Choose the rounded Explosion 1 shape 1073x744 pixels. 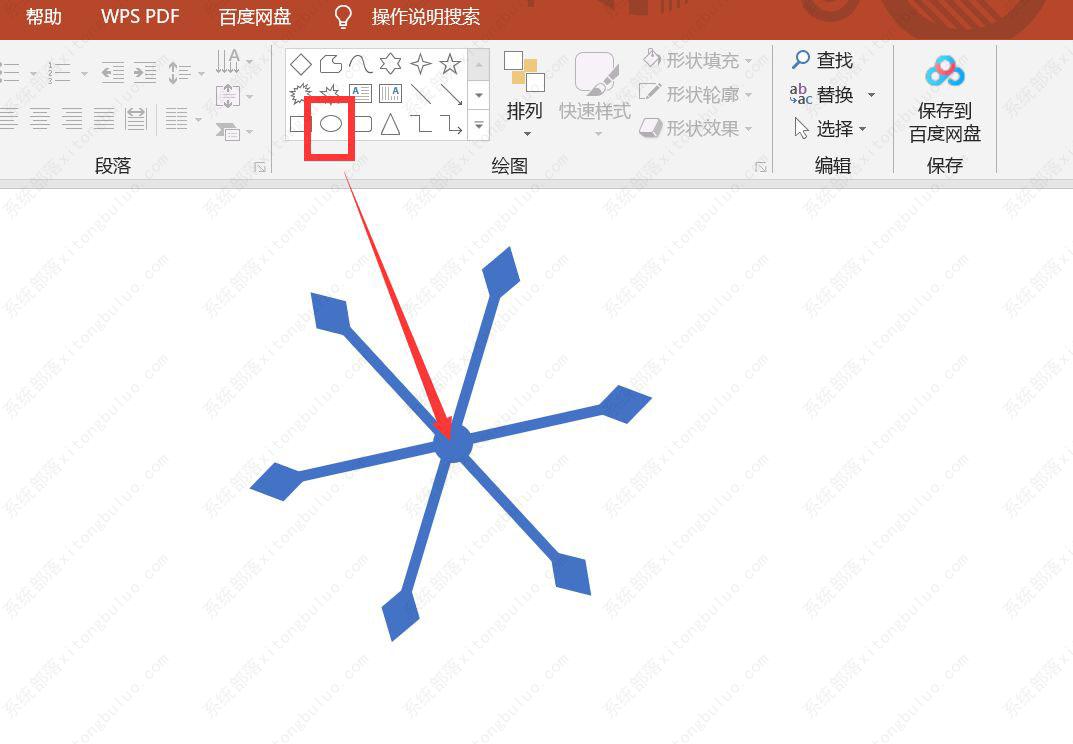click(x=300, y=94)
